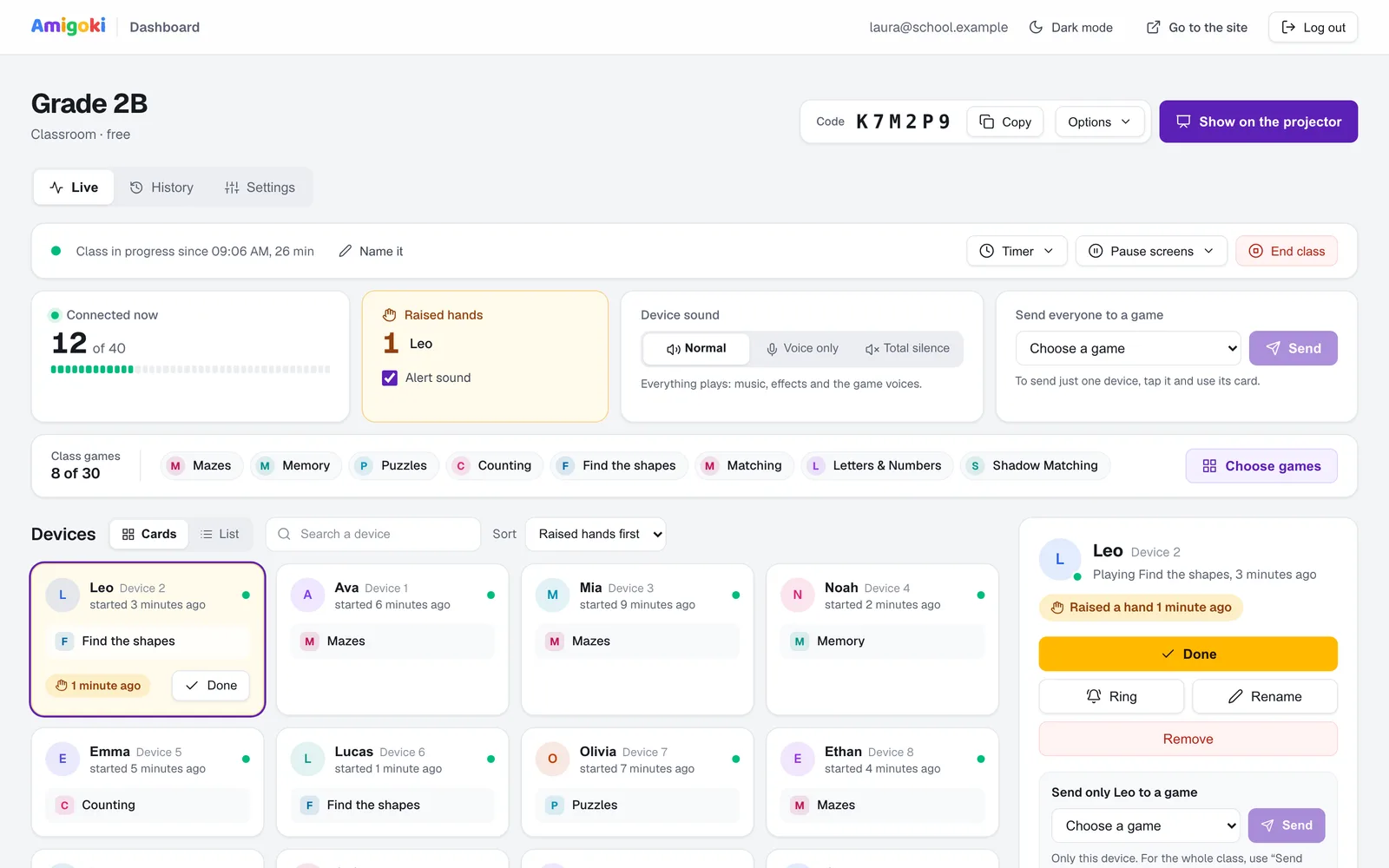
Task: Select Total silence sound mode
Action: [x=907, y=348]
